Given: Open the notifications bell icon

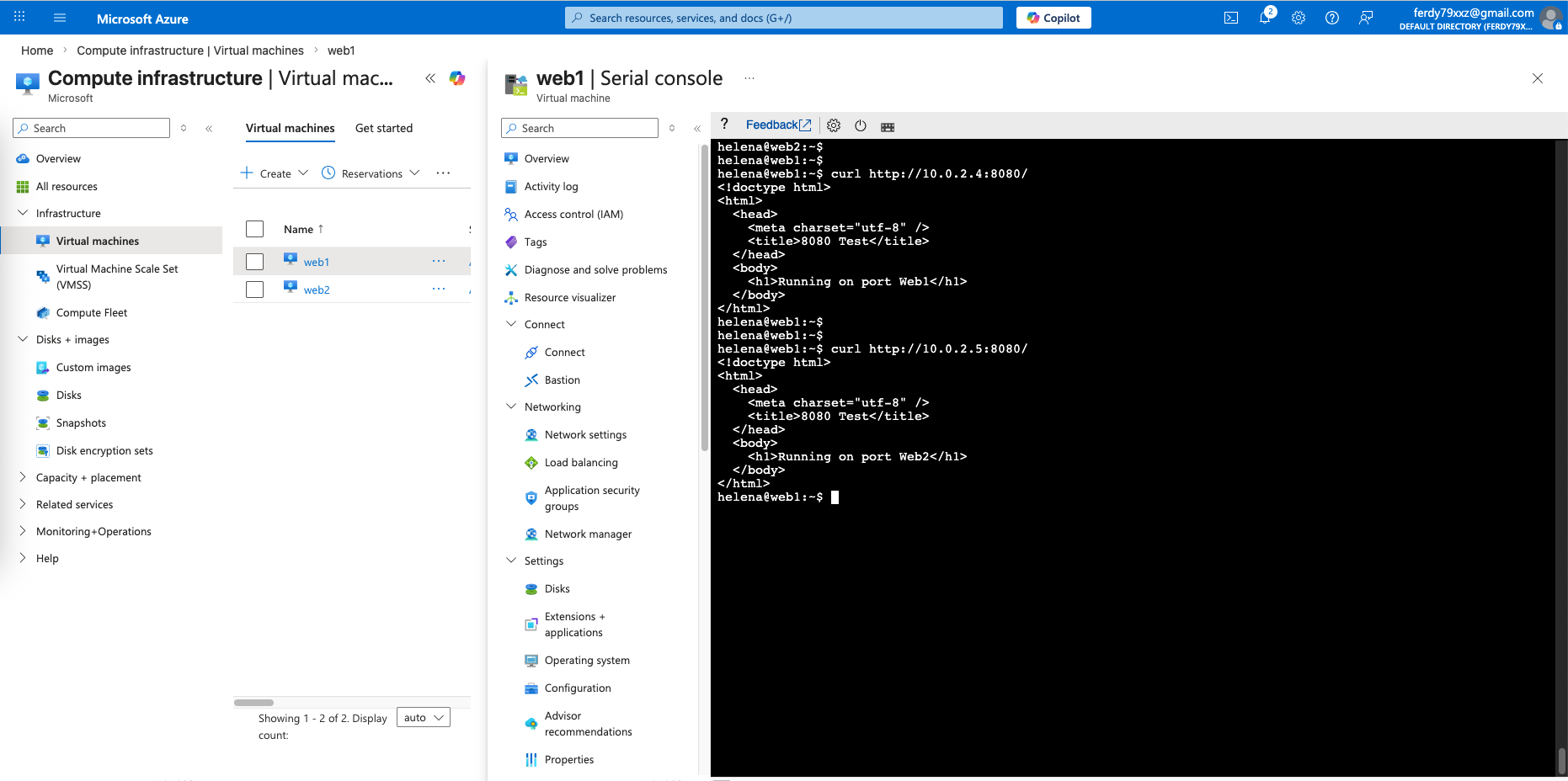Looking at the screenshot, I should pyautogui.click(x=1265, y=18).
